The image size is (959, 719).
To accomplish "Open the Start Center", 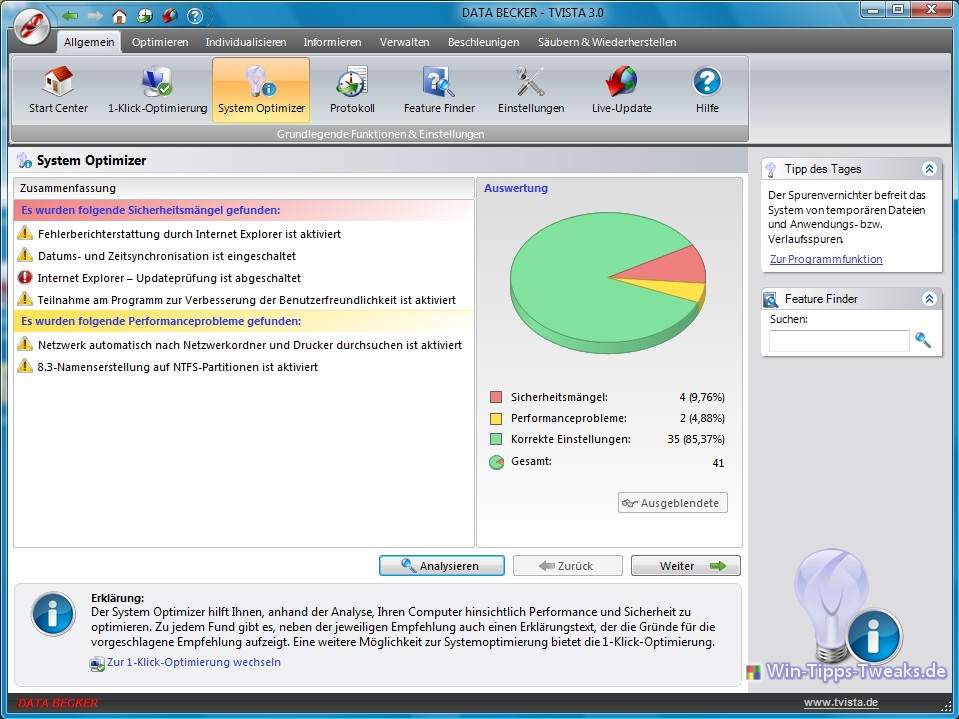I will [58, 90].
